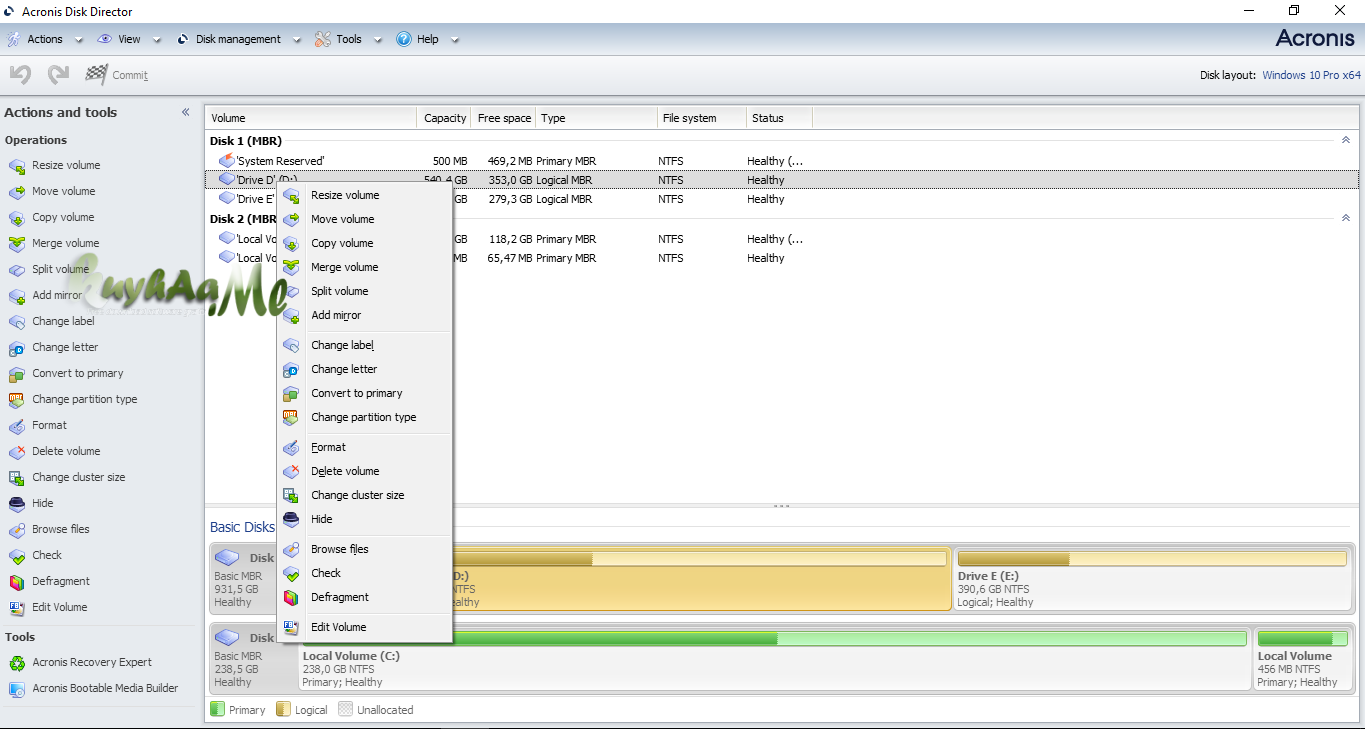This screenshot has height=729, width=1365.
Task: Click the Change letter icon in sidebar
Action: [17, 348]
